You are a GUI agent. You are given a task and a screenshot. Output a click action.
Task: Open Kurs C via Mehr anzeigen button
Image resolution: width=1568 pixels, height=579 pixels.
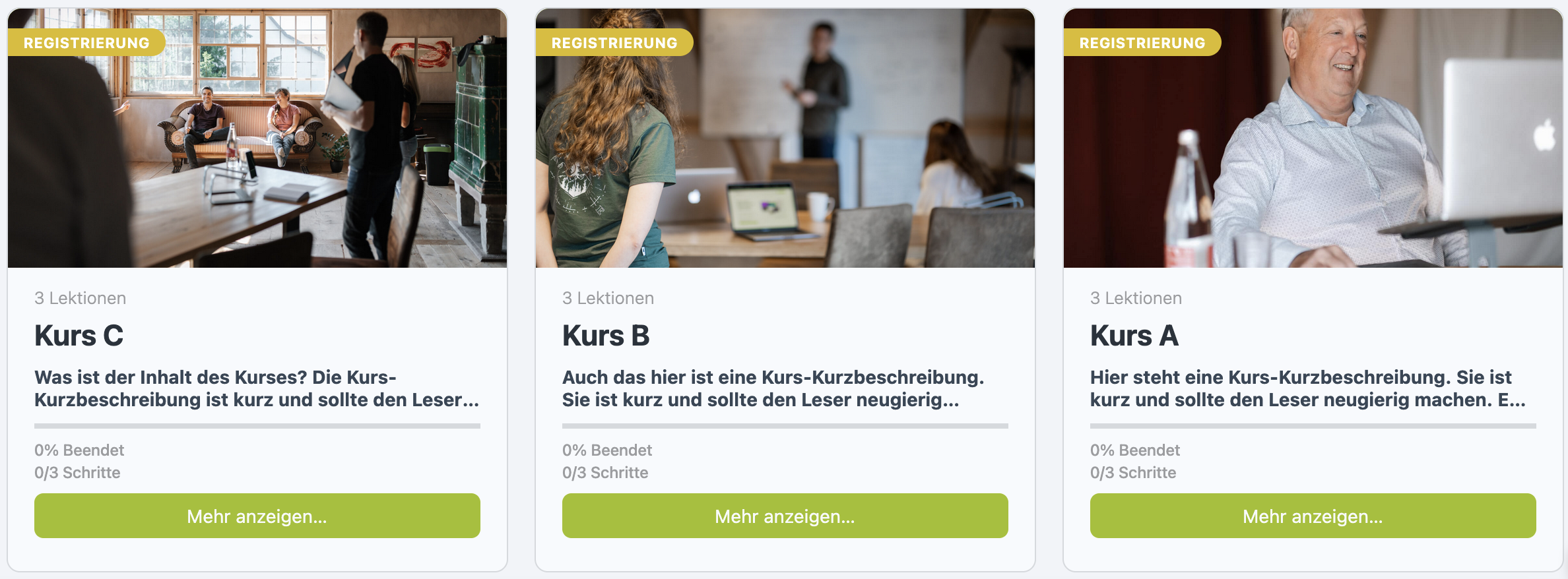pyautogui.click(x=257, y=516)
